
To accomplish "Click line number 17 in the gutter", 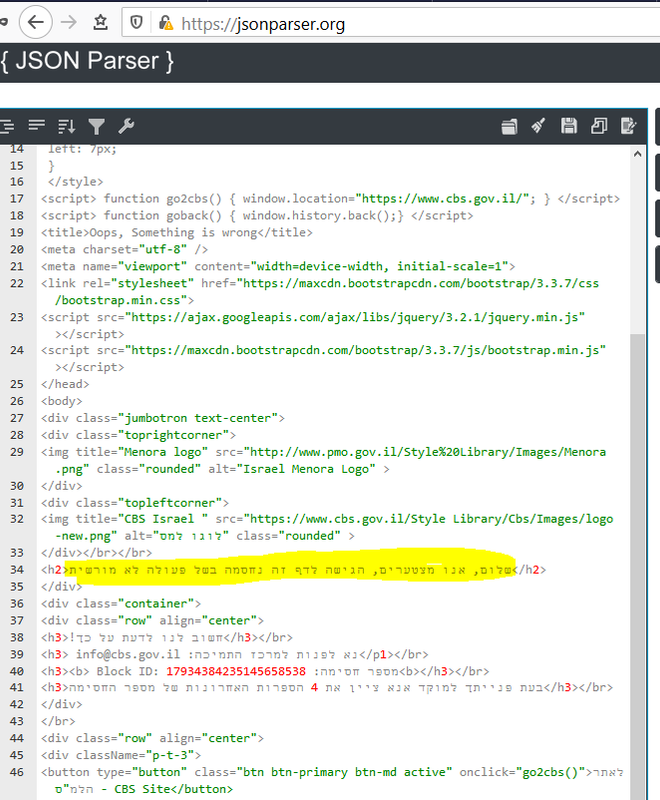I will pyautogui.click(x=17, y=199).
